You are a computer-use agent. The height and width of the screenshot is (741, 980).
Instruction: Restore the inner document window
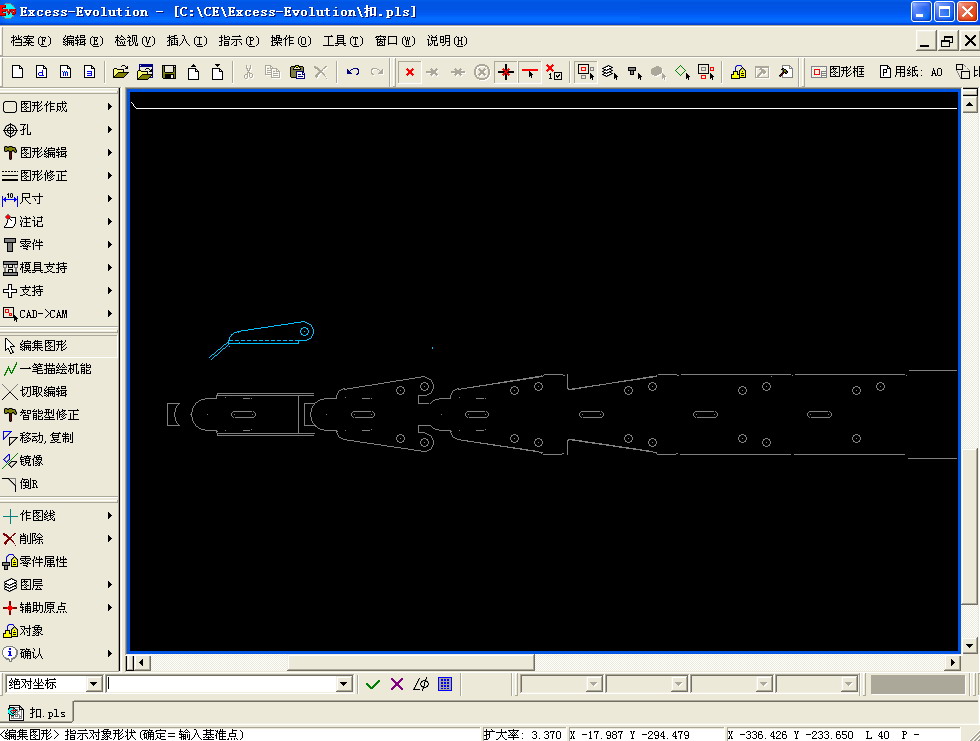point(947,41)
